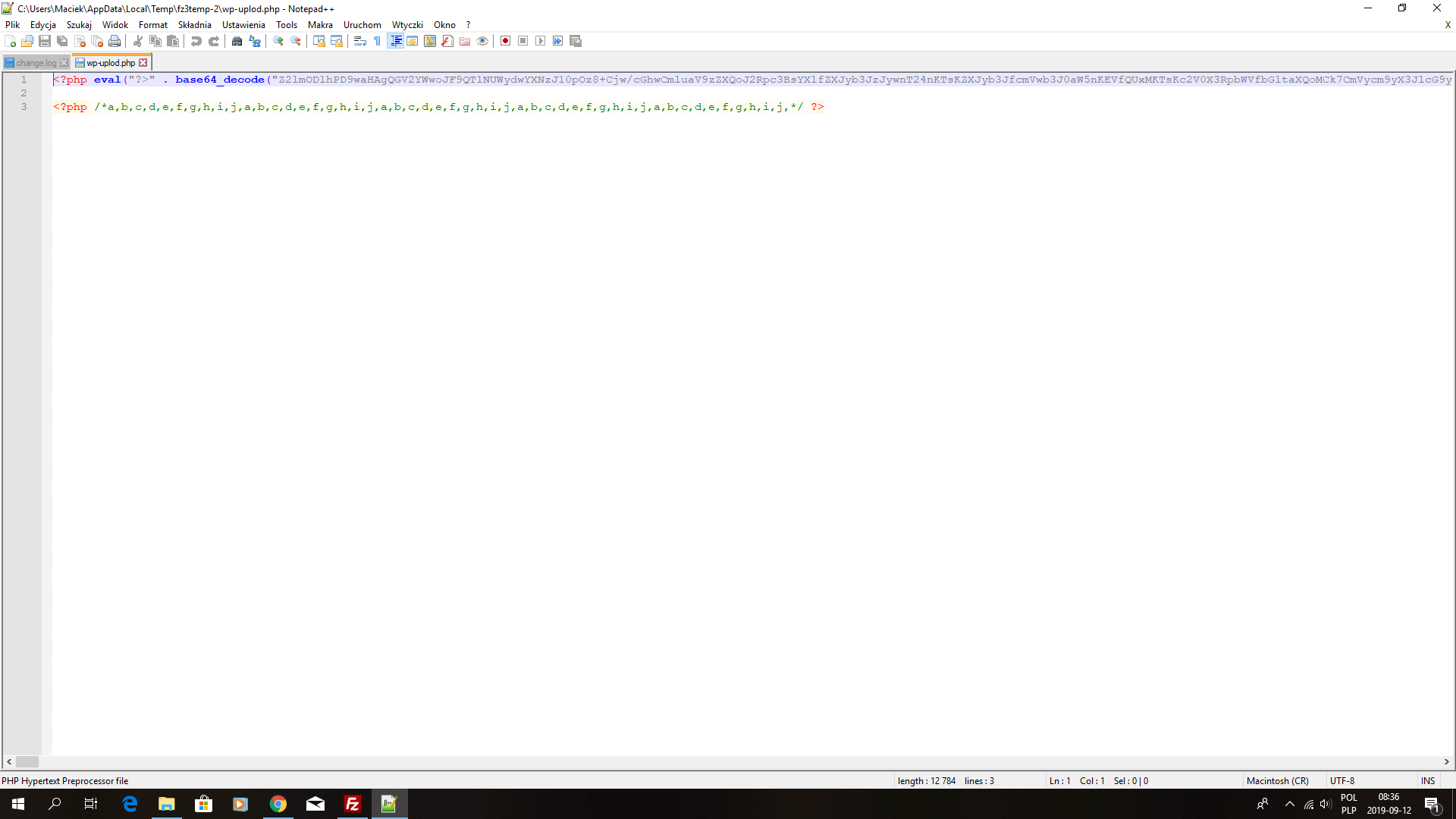Switch to the change.log tab
The image size is (1456, 819).
(x=36, y=63)
